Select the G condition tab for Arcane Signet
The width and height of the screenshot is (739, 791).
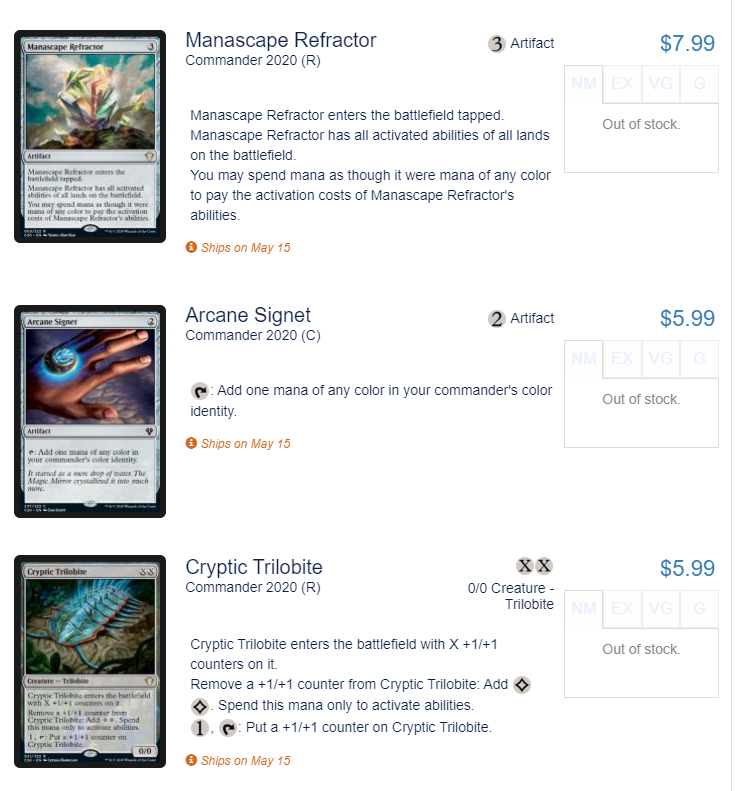[699, 359]
